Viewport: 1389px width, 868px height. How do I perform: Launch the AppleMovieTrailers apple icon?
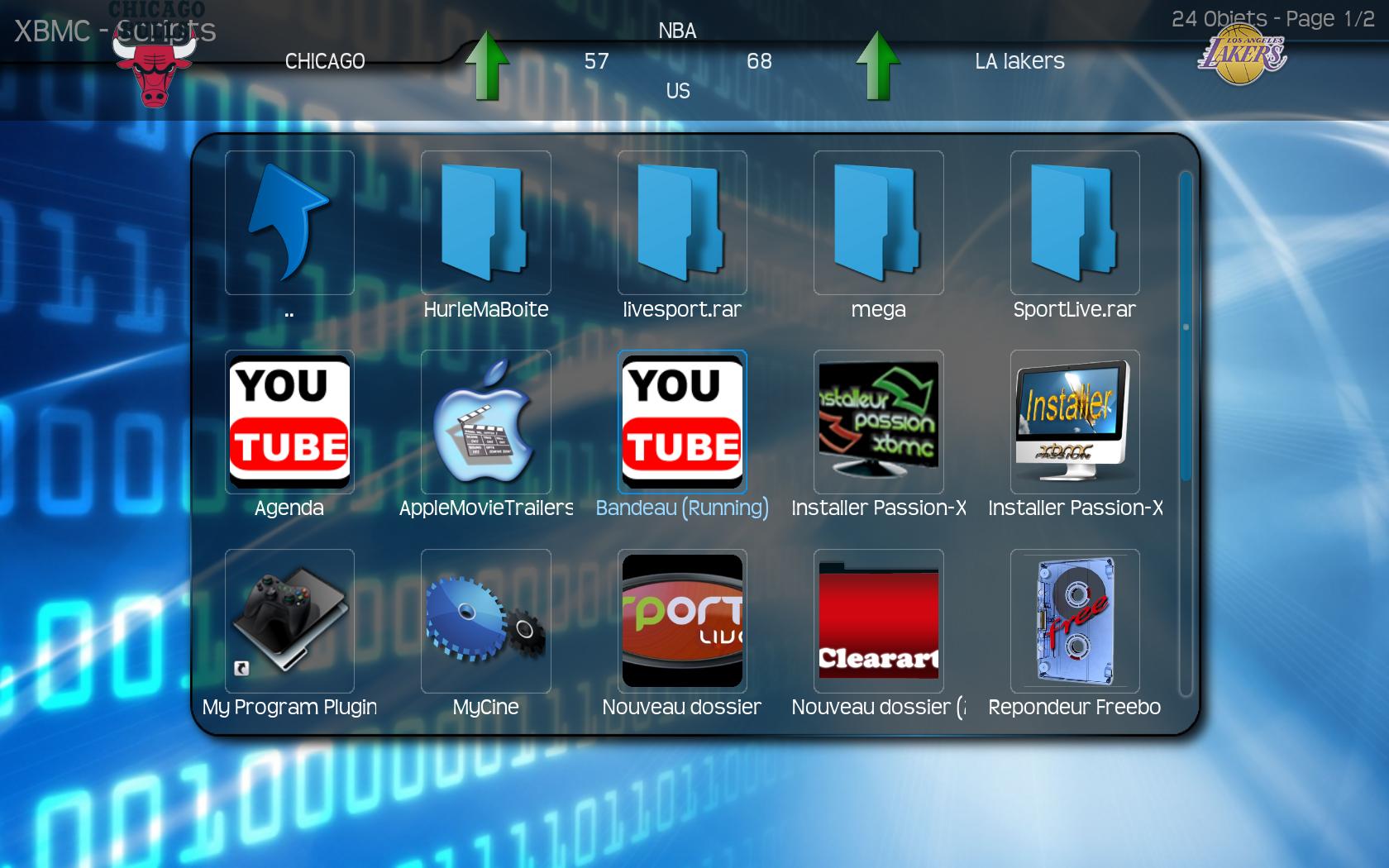tap(485, 422)
